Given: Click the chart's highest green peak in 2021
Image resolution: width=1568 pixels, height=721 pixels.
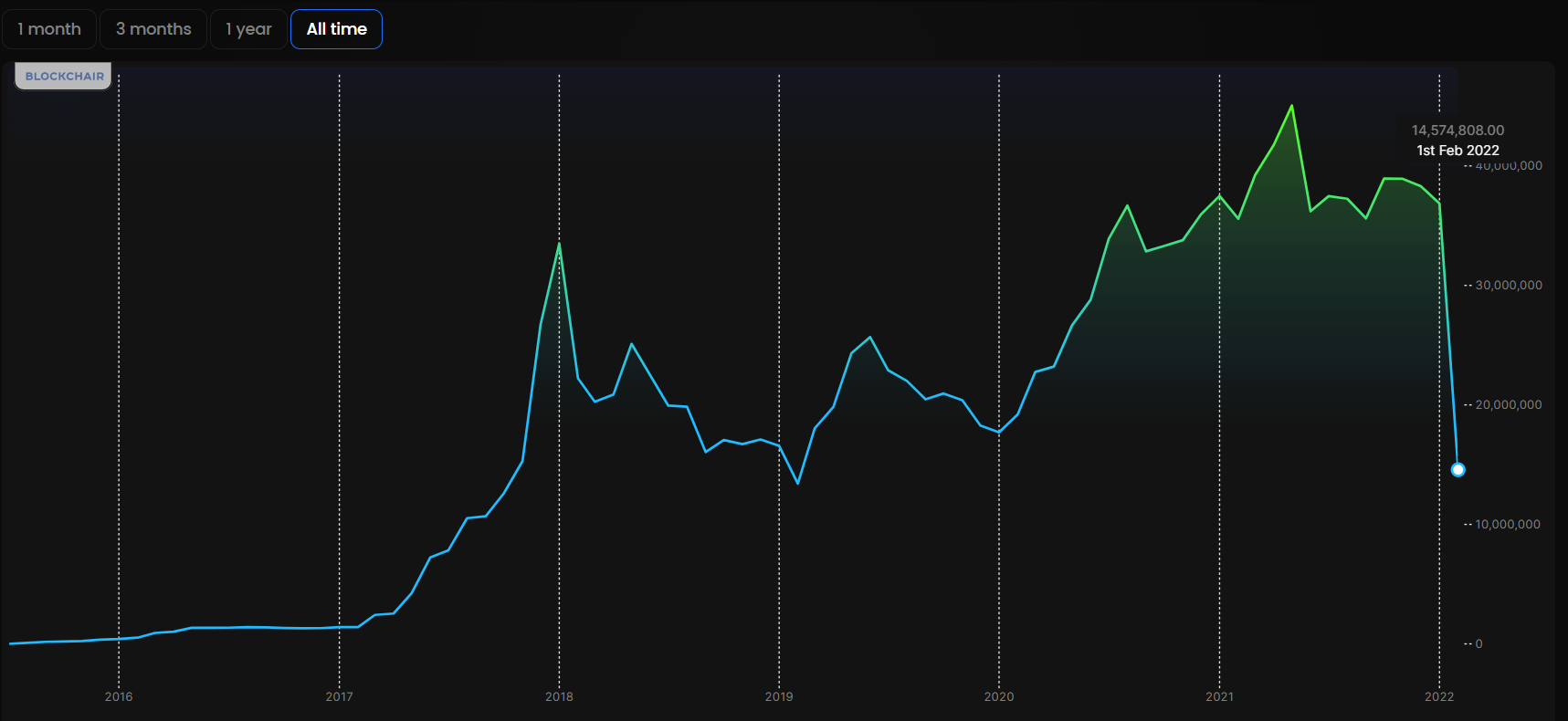Looking at the screenshot, I should point(1291,106).
